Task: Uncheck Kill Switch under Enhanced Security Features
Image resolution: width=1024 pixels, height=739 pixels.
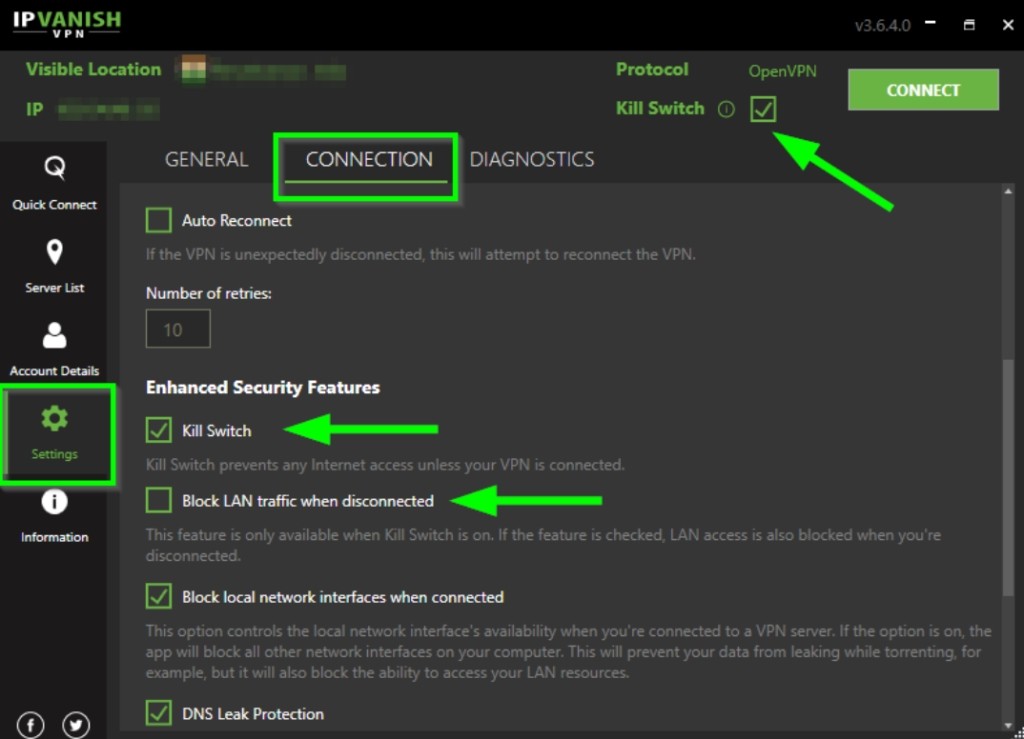Action: pos(159,430)
